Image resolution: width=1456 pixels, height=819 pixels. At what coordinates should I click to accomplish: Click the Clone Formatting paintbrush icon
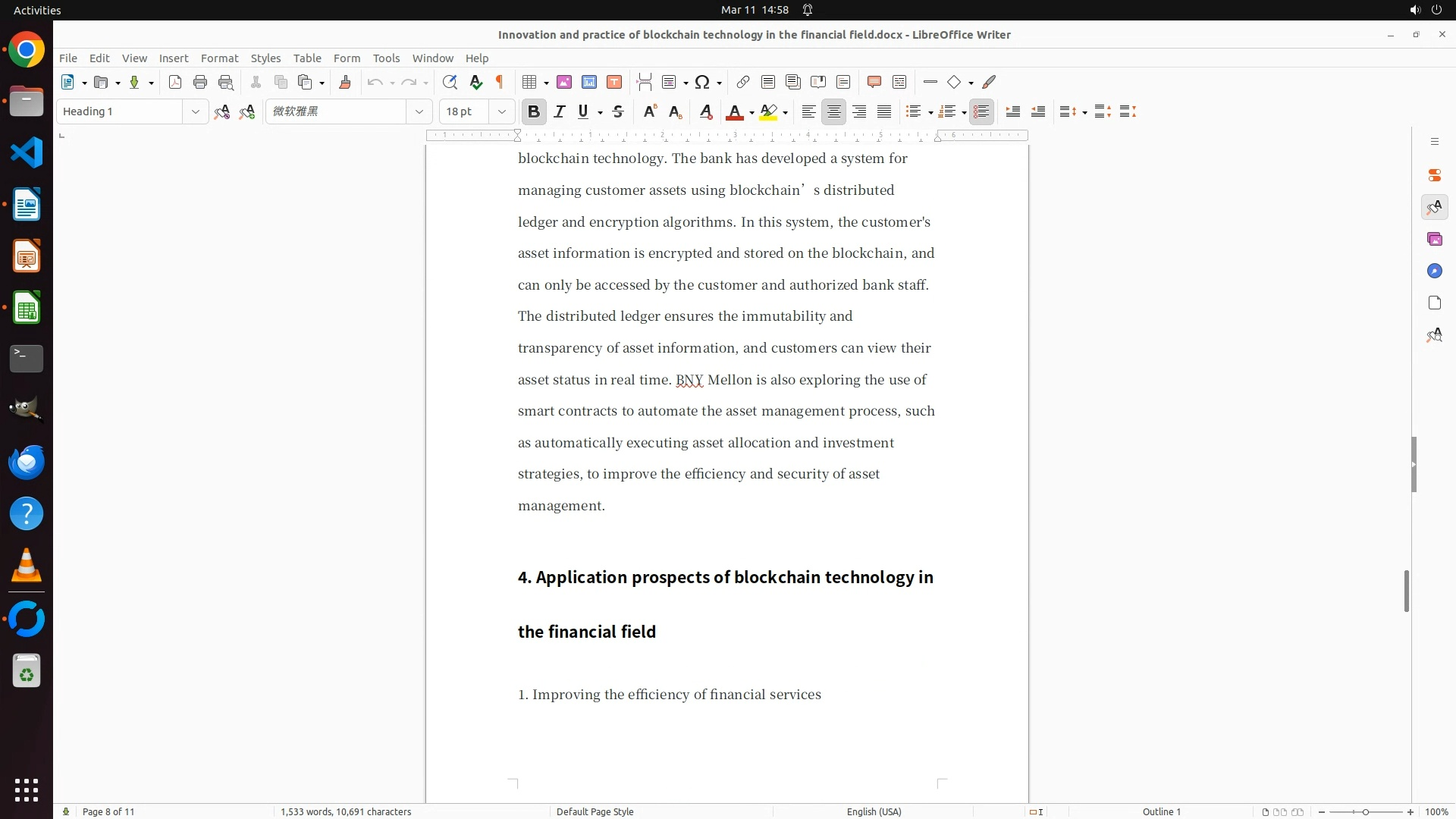[x=345, y=82]
